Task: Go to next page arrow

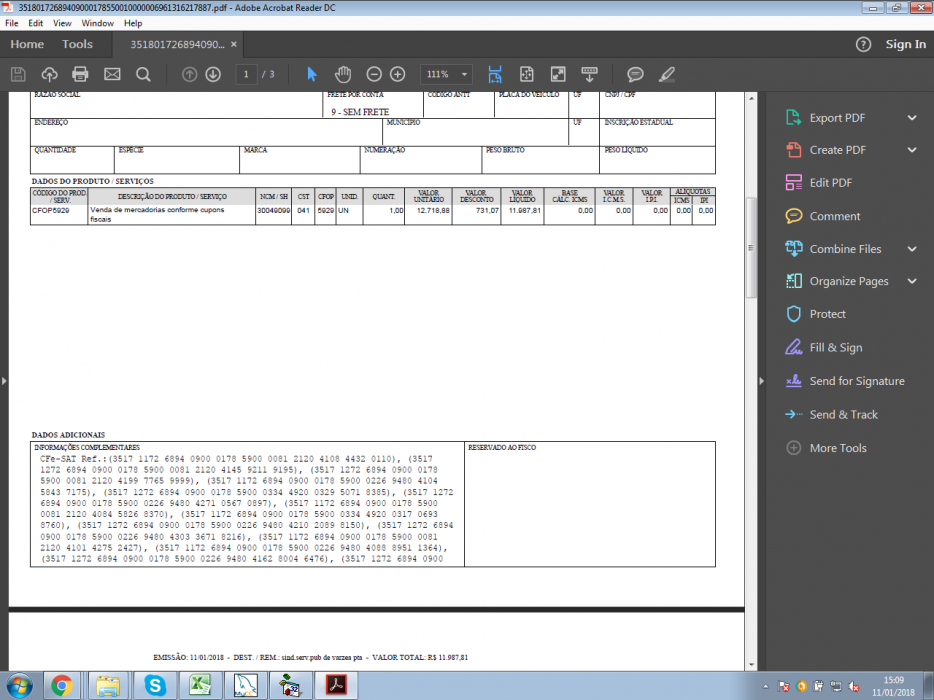Action: point(213,74)
